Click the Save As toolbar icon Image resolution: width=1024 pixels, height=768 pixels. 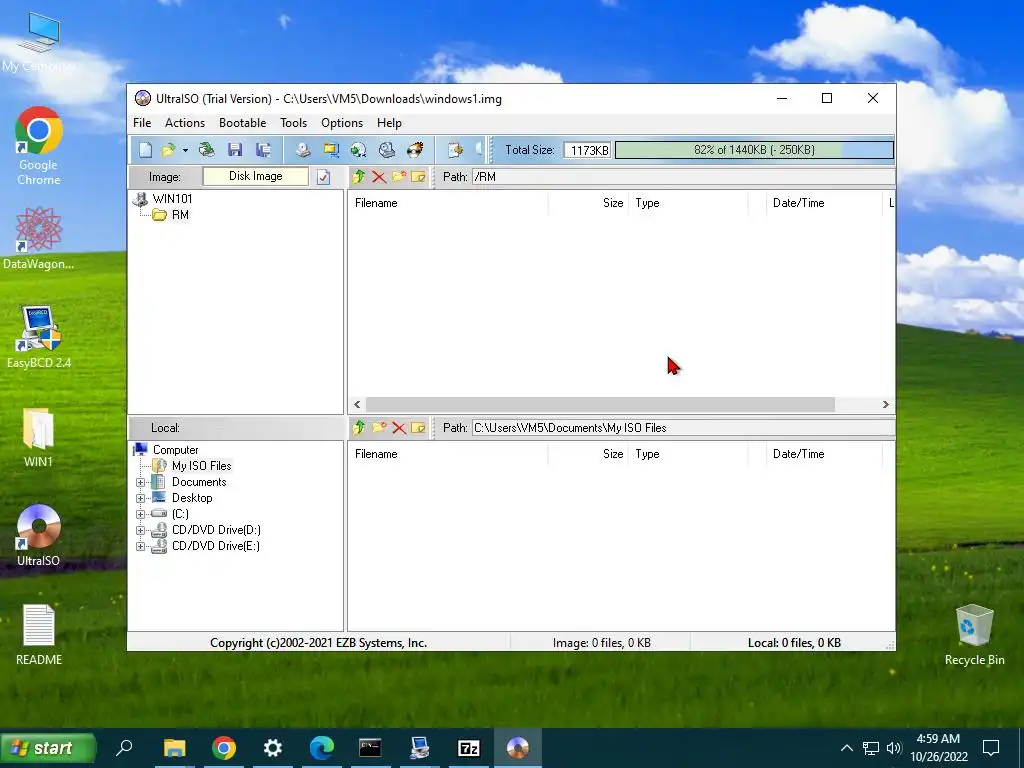pyautogui.click(x=264, y=150)
